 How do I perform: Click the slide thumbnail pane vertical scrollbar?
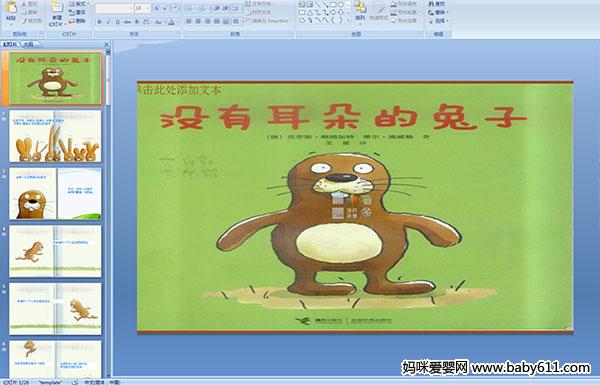(108, 213)
